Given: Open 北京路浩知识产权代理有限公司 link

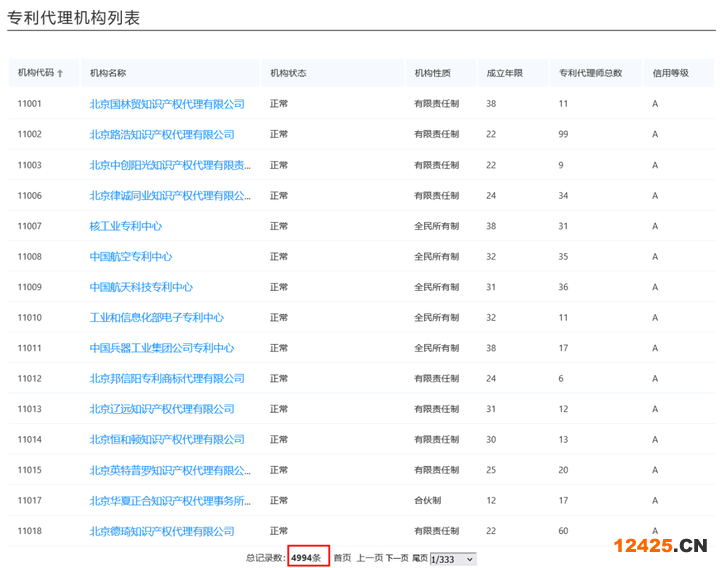Looking at the screenshot, I should coord(162,134).
